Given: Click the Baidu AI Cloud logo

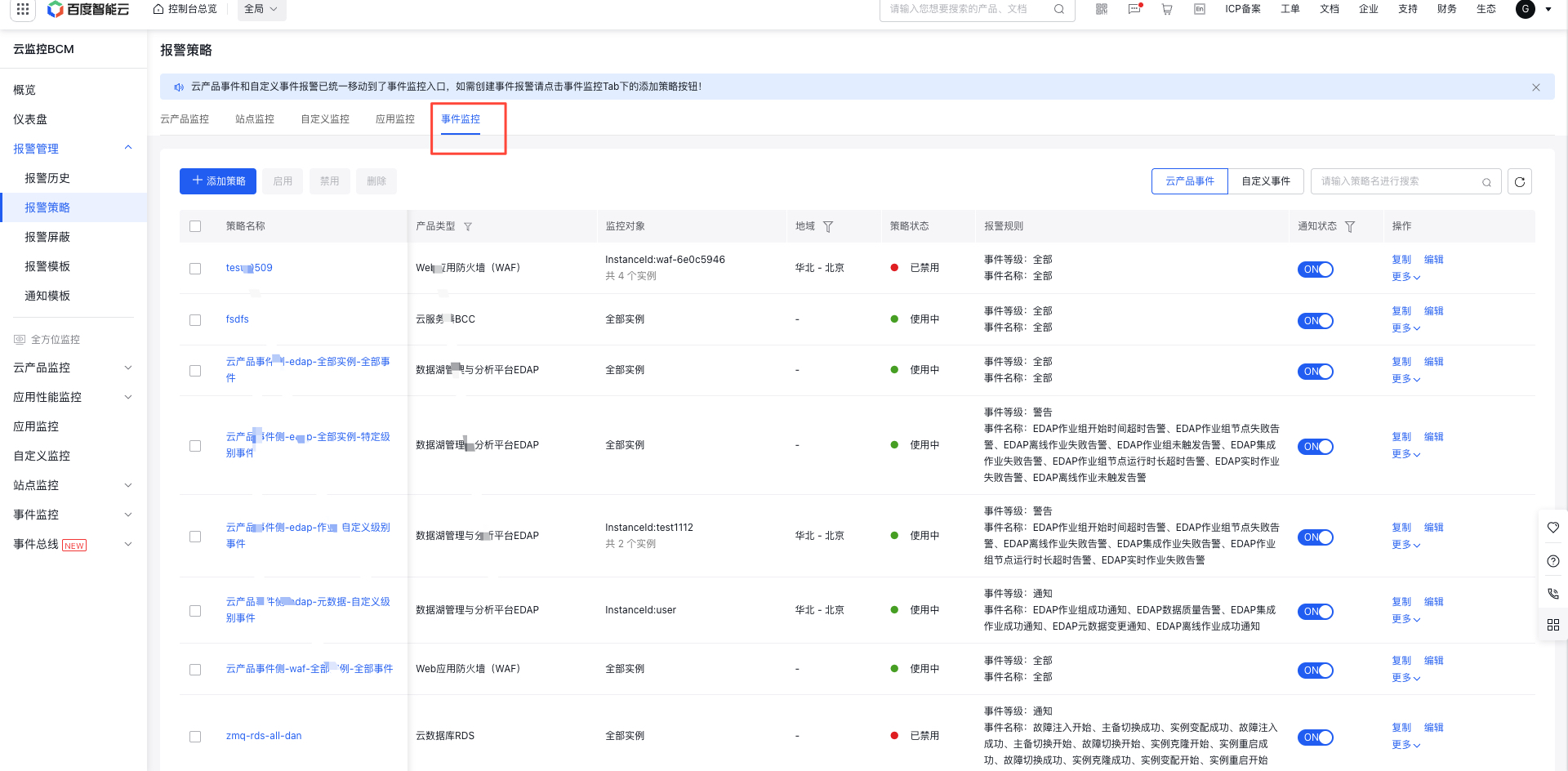Looking at the screenshot, I should [x=88, y=9].
